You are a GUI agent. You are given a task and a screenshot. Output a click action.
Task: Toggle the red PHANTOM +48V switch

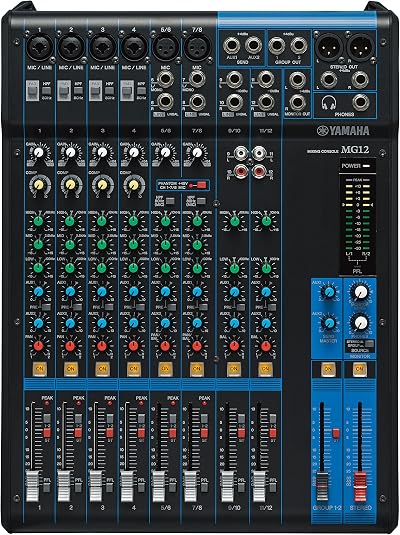(202, 185)
